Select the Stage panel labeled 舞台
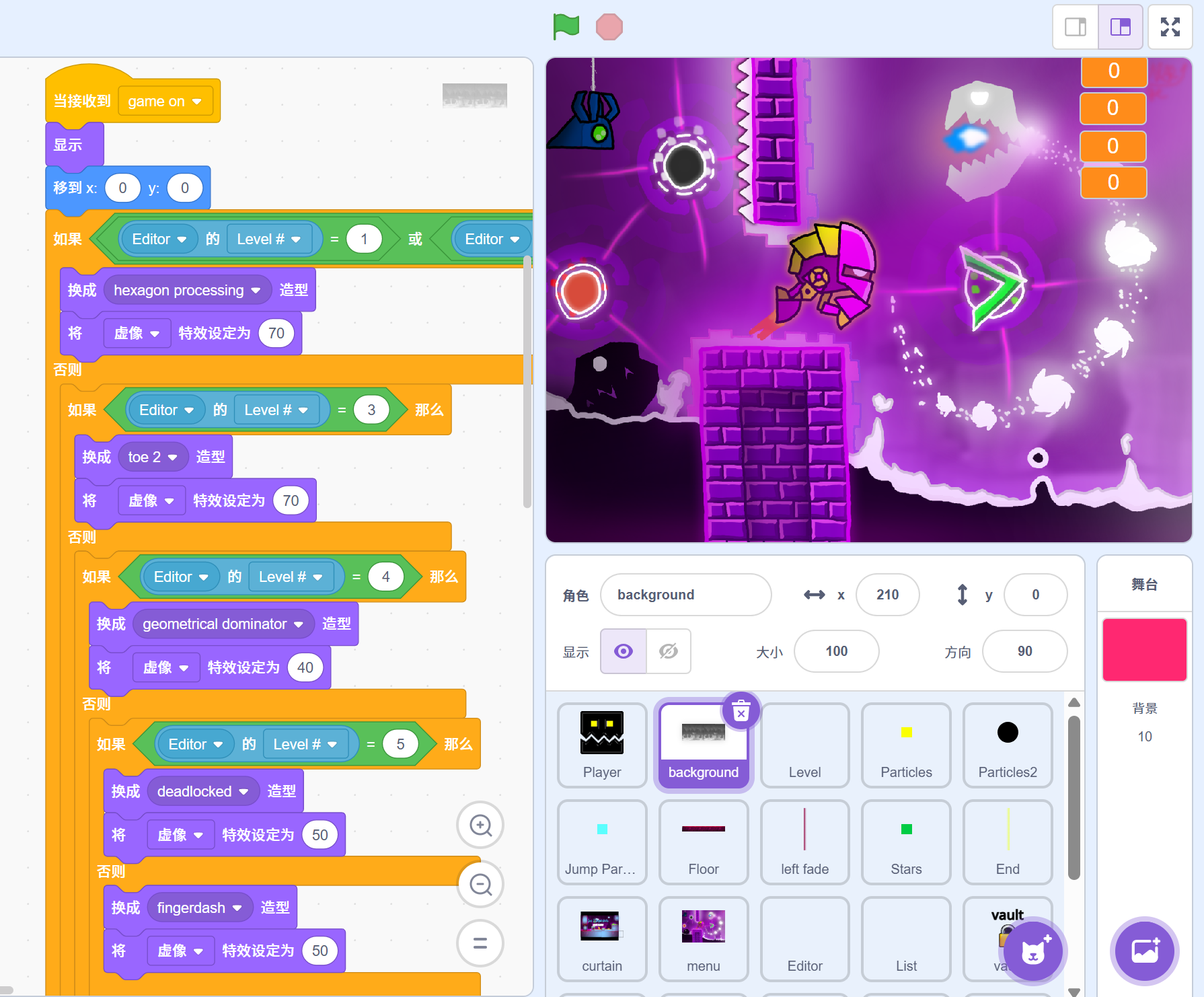Screen dimensions: 1204x997 (x=1144, y=584)
